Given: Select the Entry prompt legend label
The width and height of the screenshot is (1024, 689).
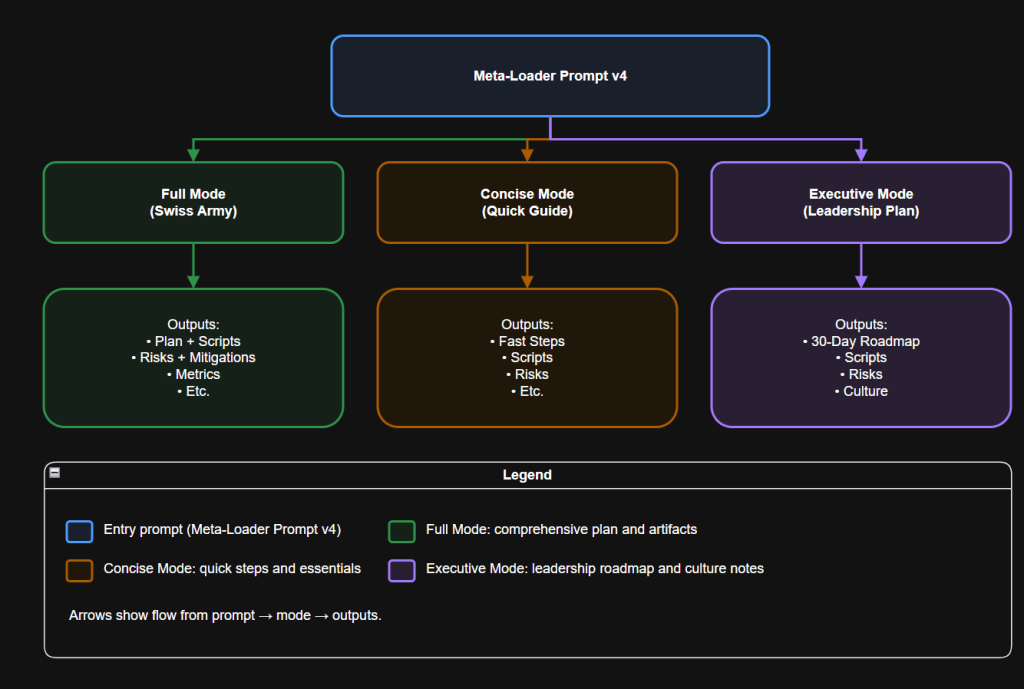Looking at the screenshot, I should (x=221, y=530).
